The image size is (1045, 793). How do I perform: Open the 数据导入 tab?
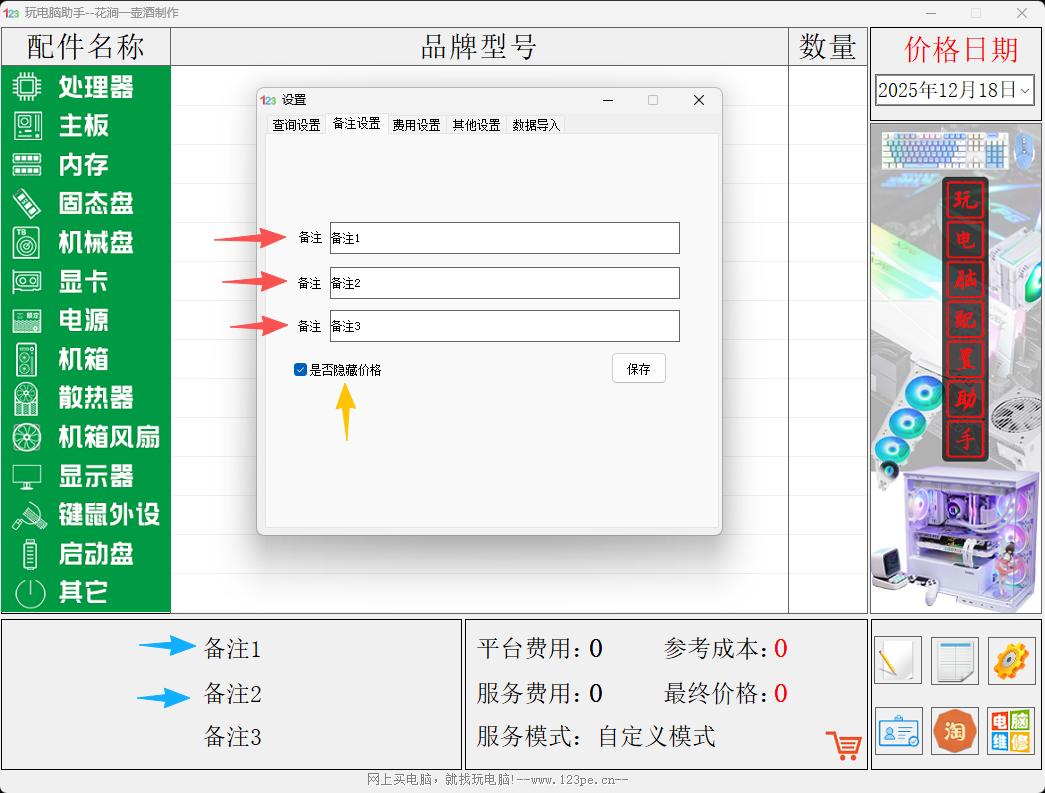coord(535,125)
